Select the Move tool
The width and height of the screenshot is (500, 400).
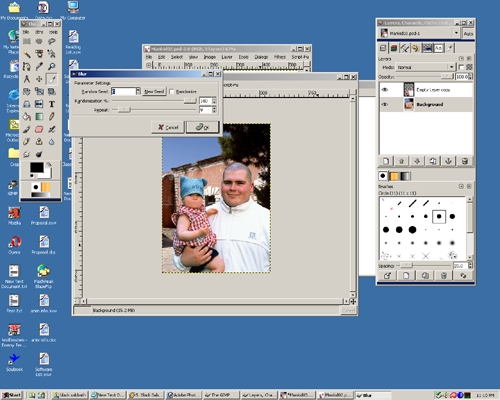tap(39, 79)
